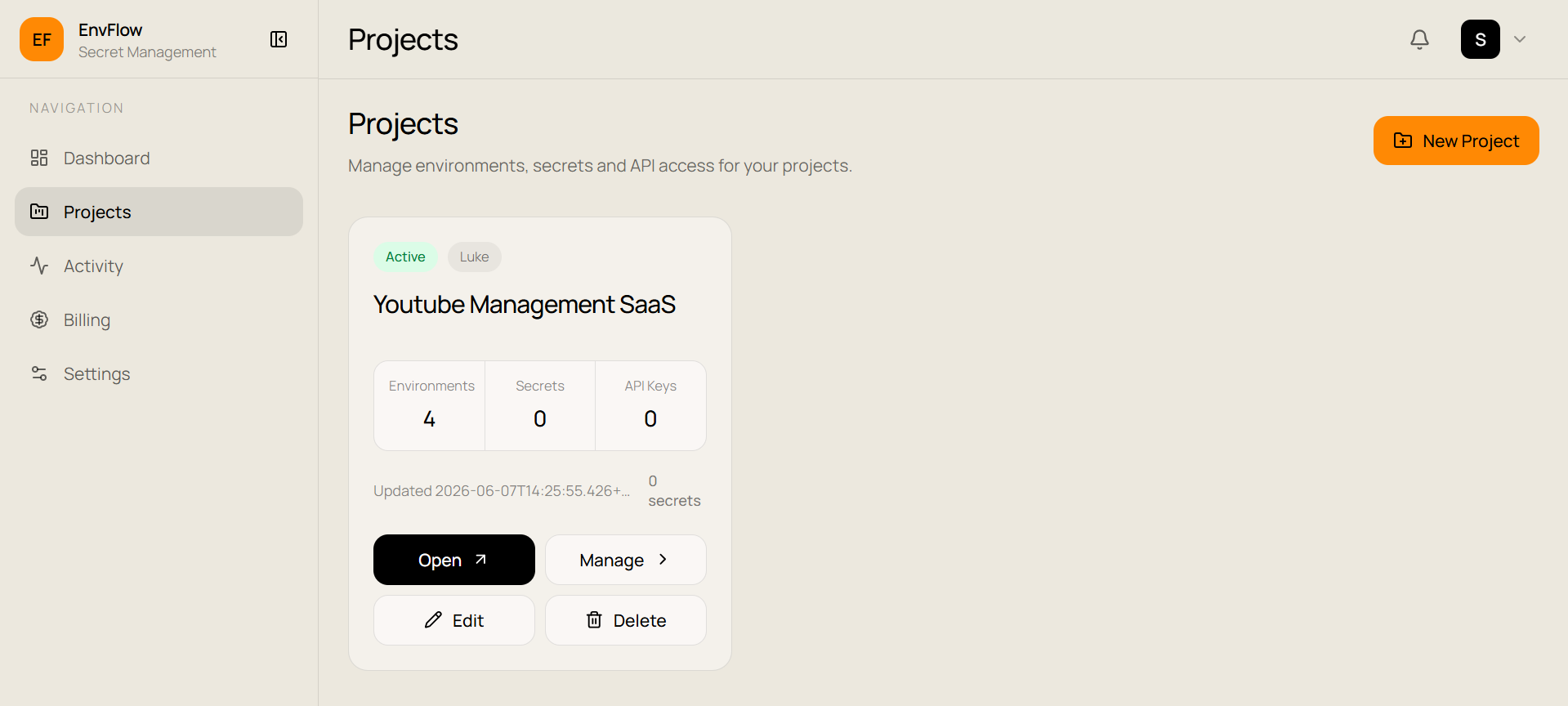The image size is (1568, 706).
Task: Click the Projects folder icon in sidebar
Action: [39, 212]
